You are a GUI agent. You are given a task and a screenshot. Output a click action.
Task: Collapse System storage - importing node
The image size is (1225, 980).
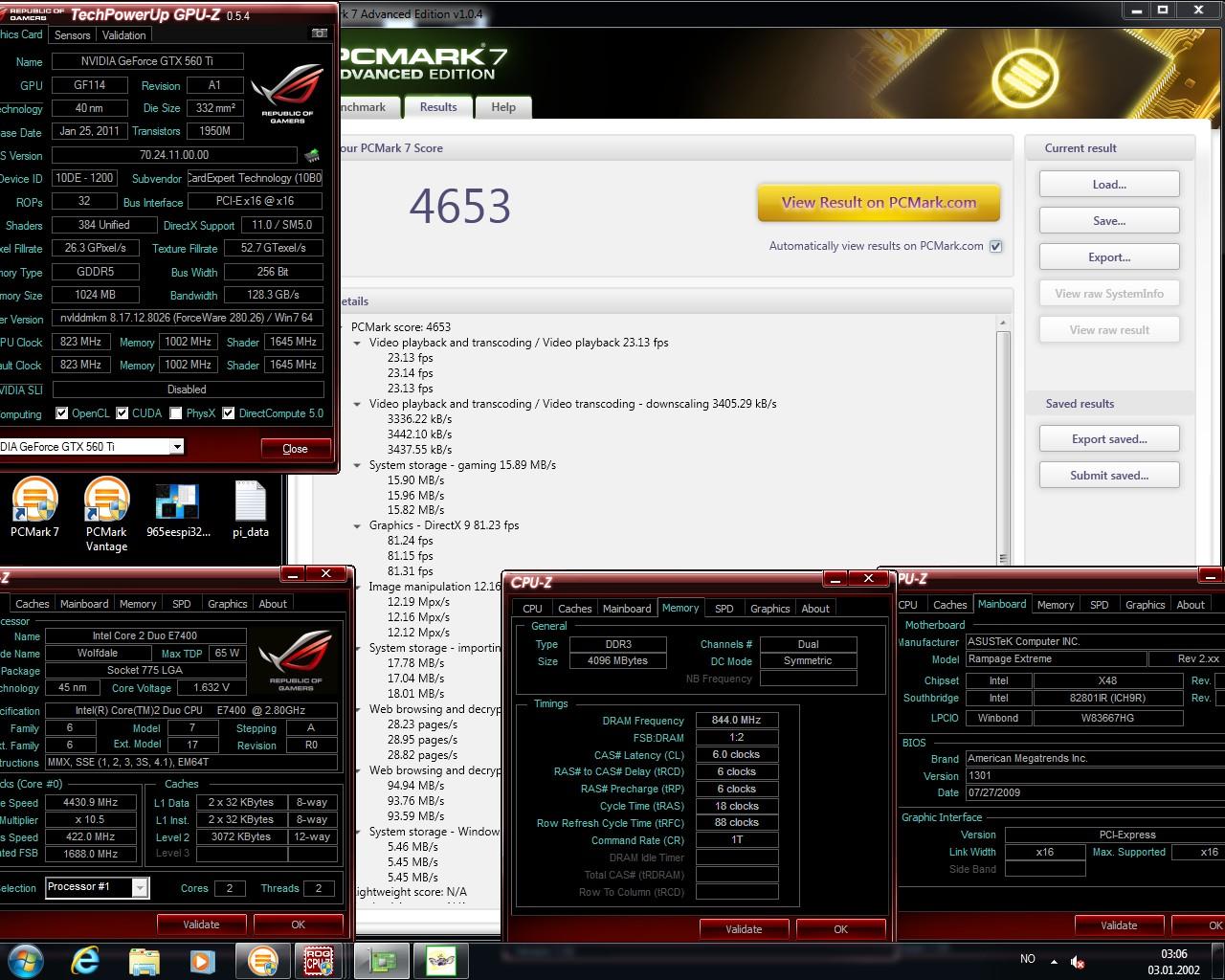click(357, 648)
